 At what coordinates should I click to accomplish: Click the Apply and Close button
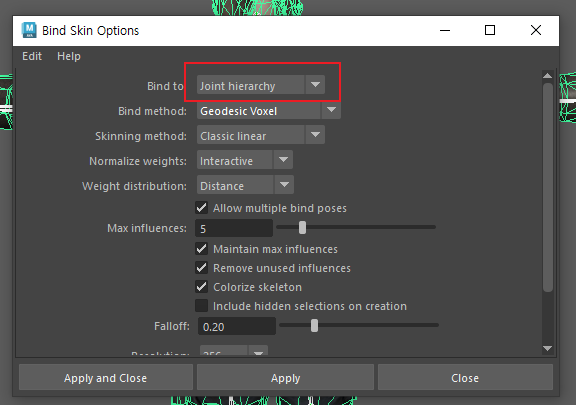tap(106, 377)
